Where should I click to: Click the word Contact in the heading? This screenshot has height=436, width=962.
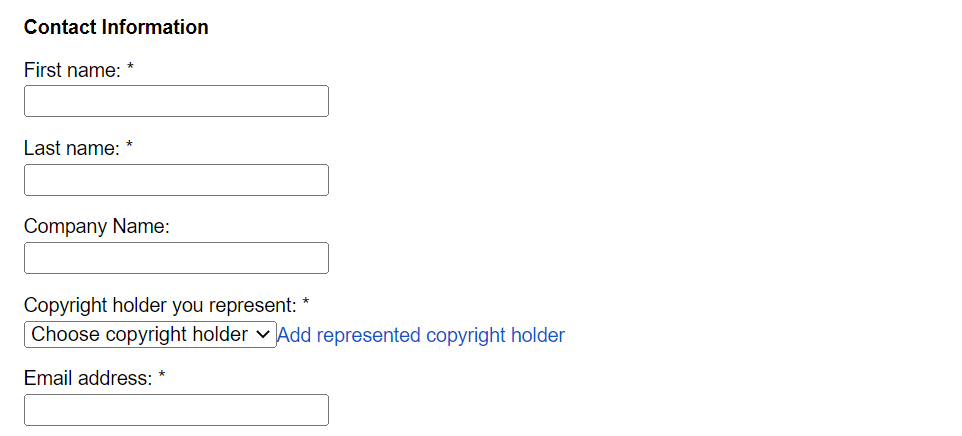(x=60, y=27)
